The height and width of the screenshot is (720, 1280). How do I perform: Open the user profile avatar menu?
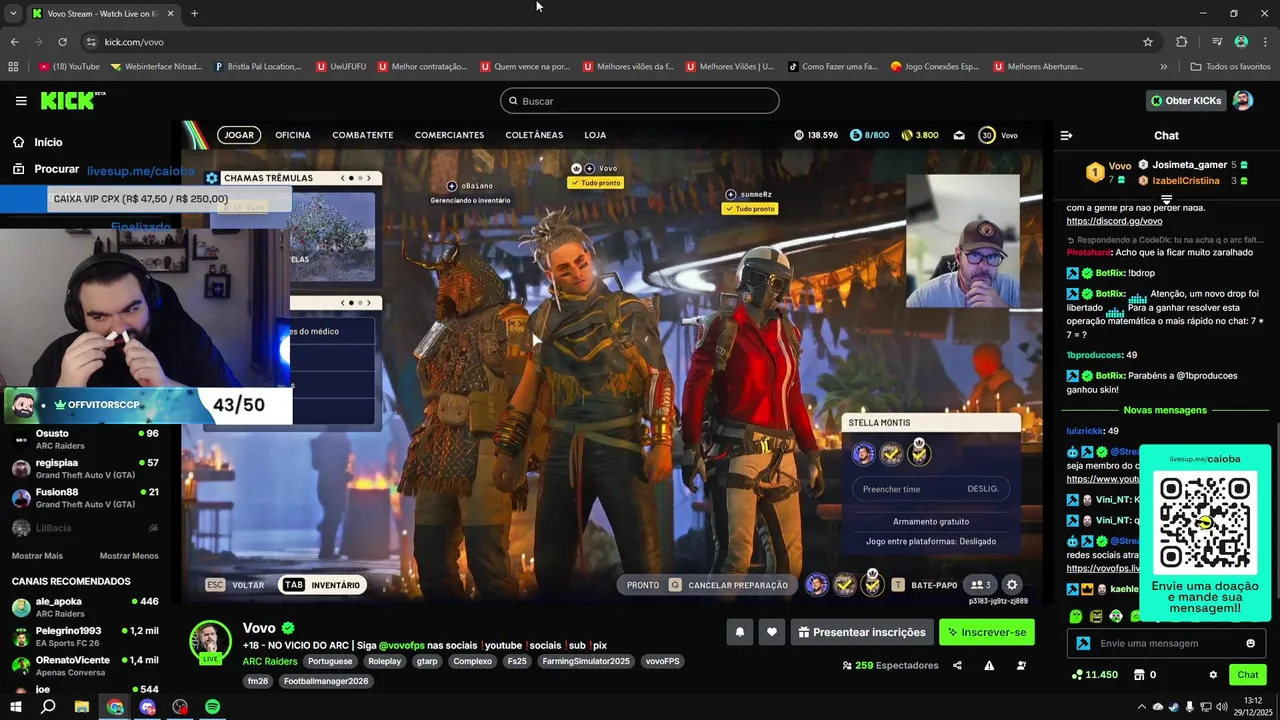1242,101
